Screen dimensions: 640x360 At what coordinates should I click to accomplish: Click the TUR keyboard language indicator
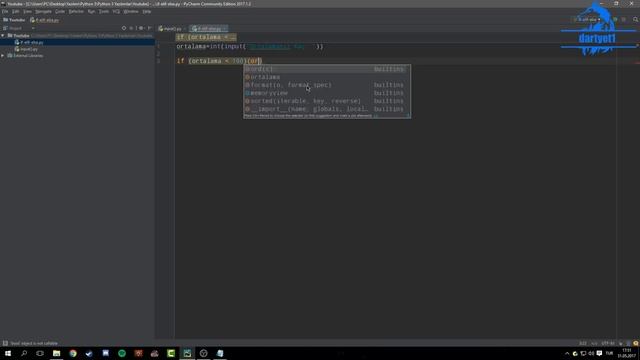[x=609, y=353]
